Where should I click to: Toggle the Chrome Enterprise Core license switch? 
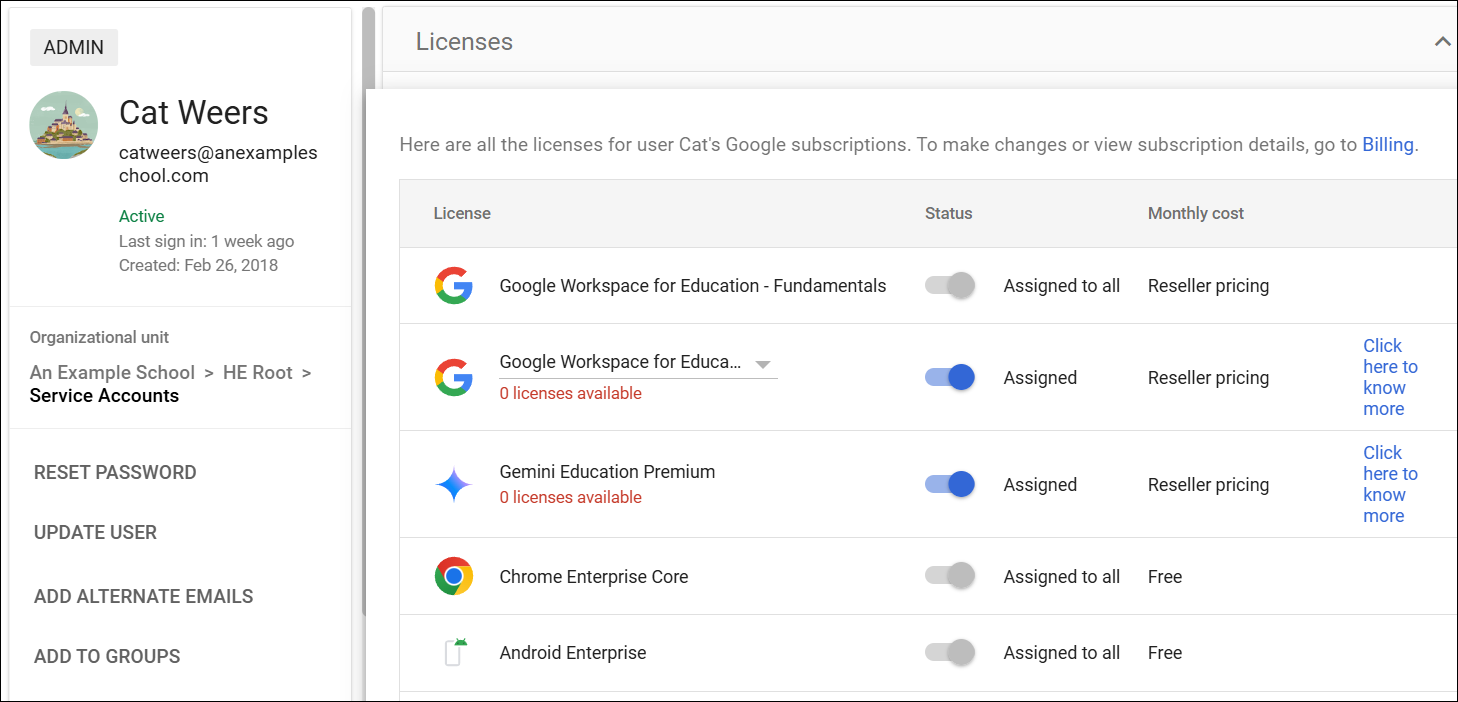pos(950,577)
